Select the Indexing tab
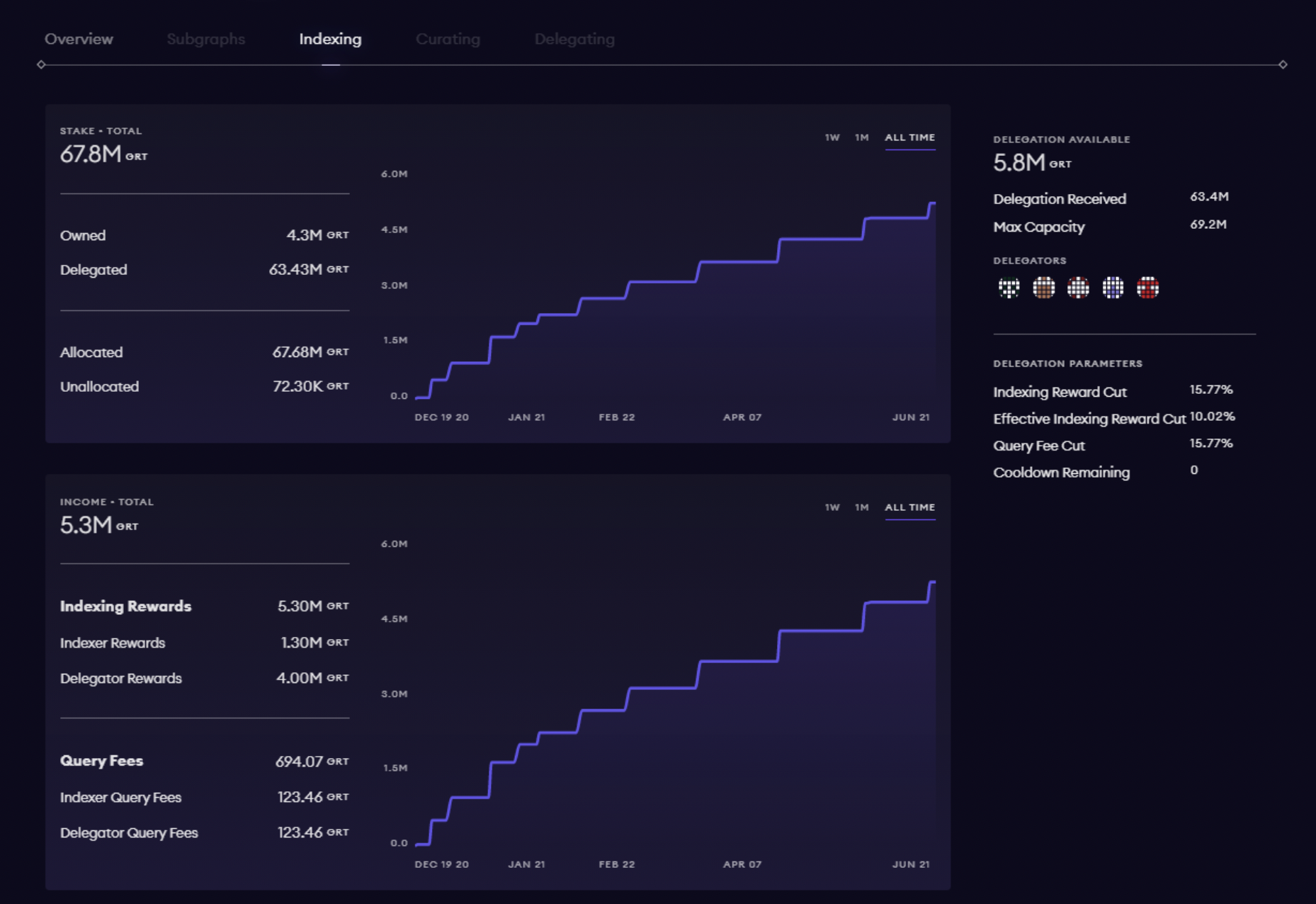This screenshot has height=904, width=1316. coord(330,39)
